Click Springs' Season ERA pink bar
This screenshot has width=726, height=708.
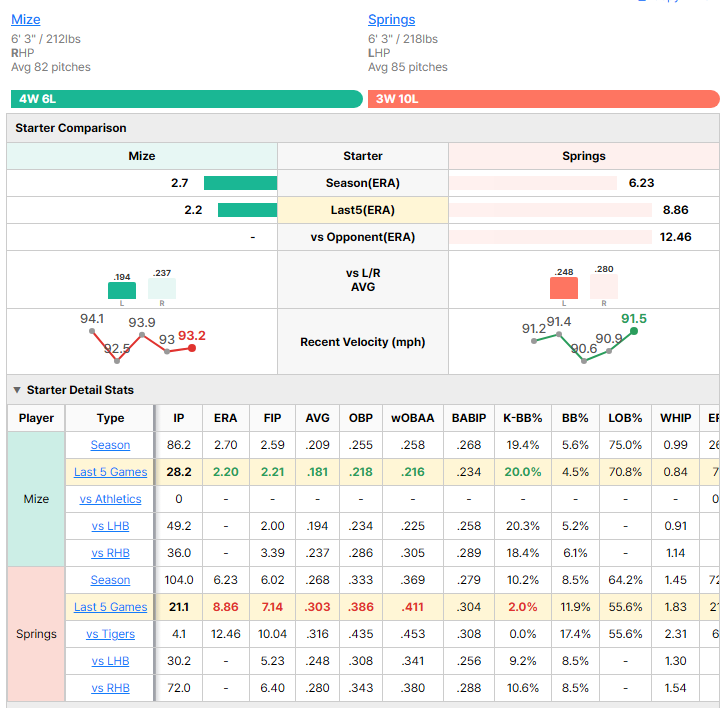coord(533,183)
